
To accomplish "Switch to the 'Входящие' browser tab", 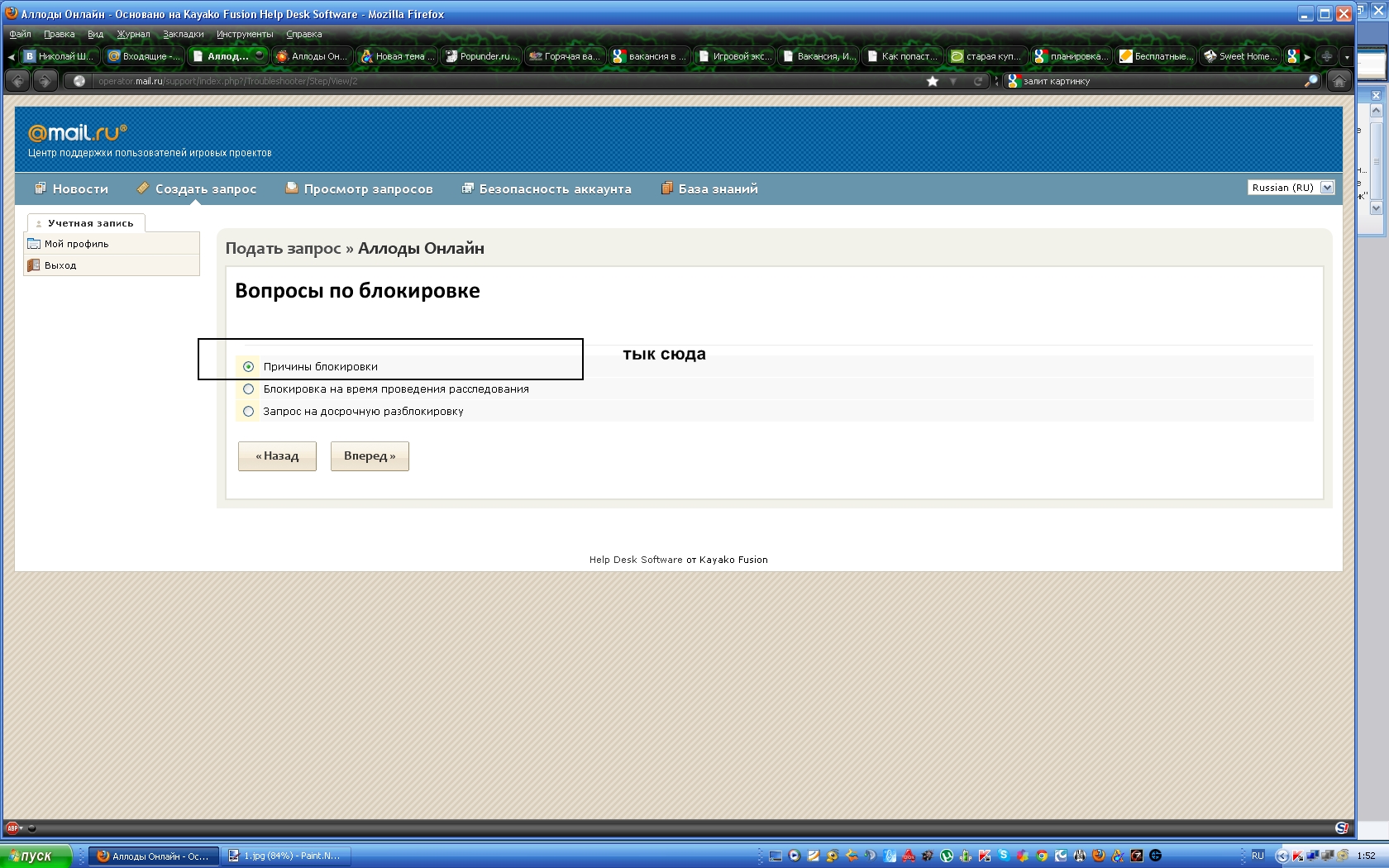I will [144, 56].
